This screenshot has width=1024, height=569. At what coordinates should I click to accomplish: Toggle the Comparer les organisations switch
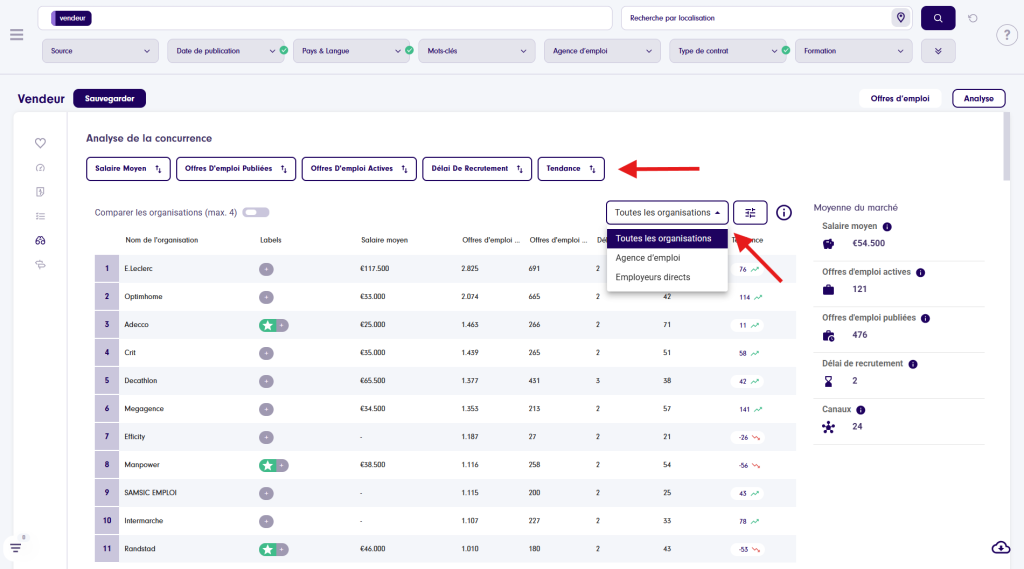[255, 212]
